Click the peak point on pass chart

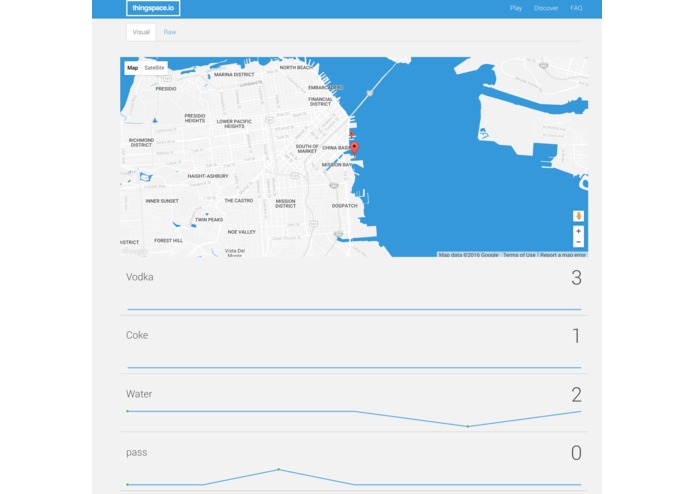click(278, 469)
